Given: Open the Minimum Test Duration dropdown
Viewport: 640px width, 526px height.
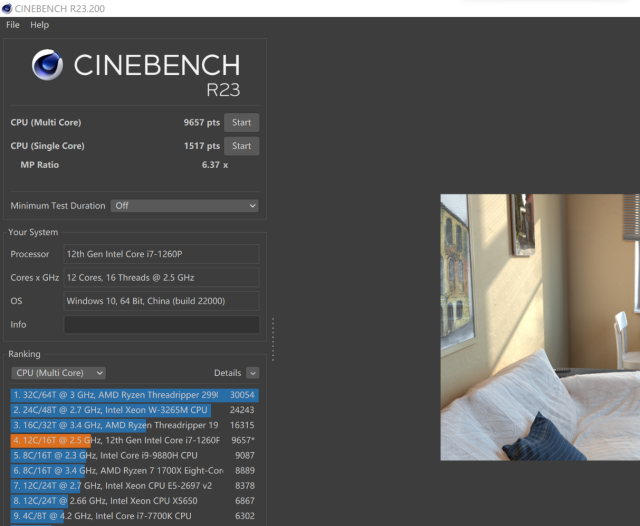Looking at the screenshot, I should coord(185,206).
